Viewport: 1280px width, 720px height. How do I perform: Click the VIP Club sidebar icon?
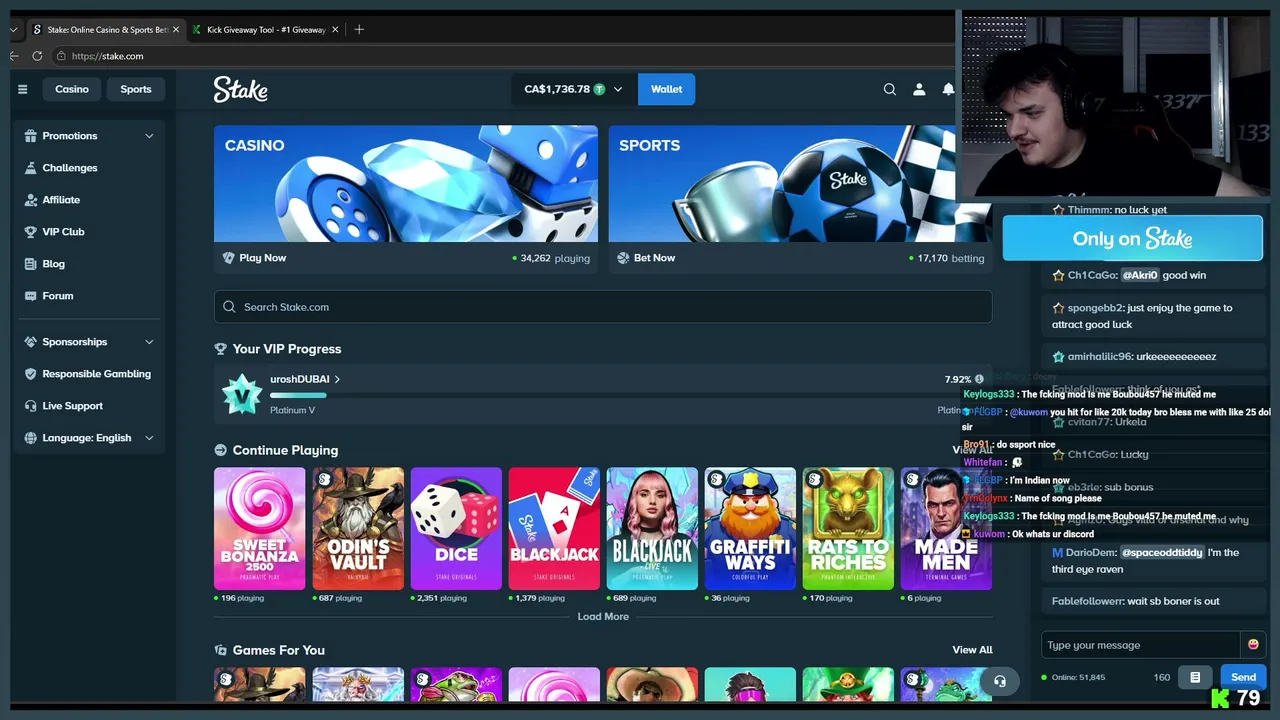(x=30, y=232)
